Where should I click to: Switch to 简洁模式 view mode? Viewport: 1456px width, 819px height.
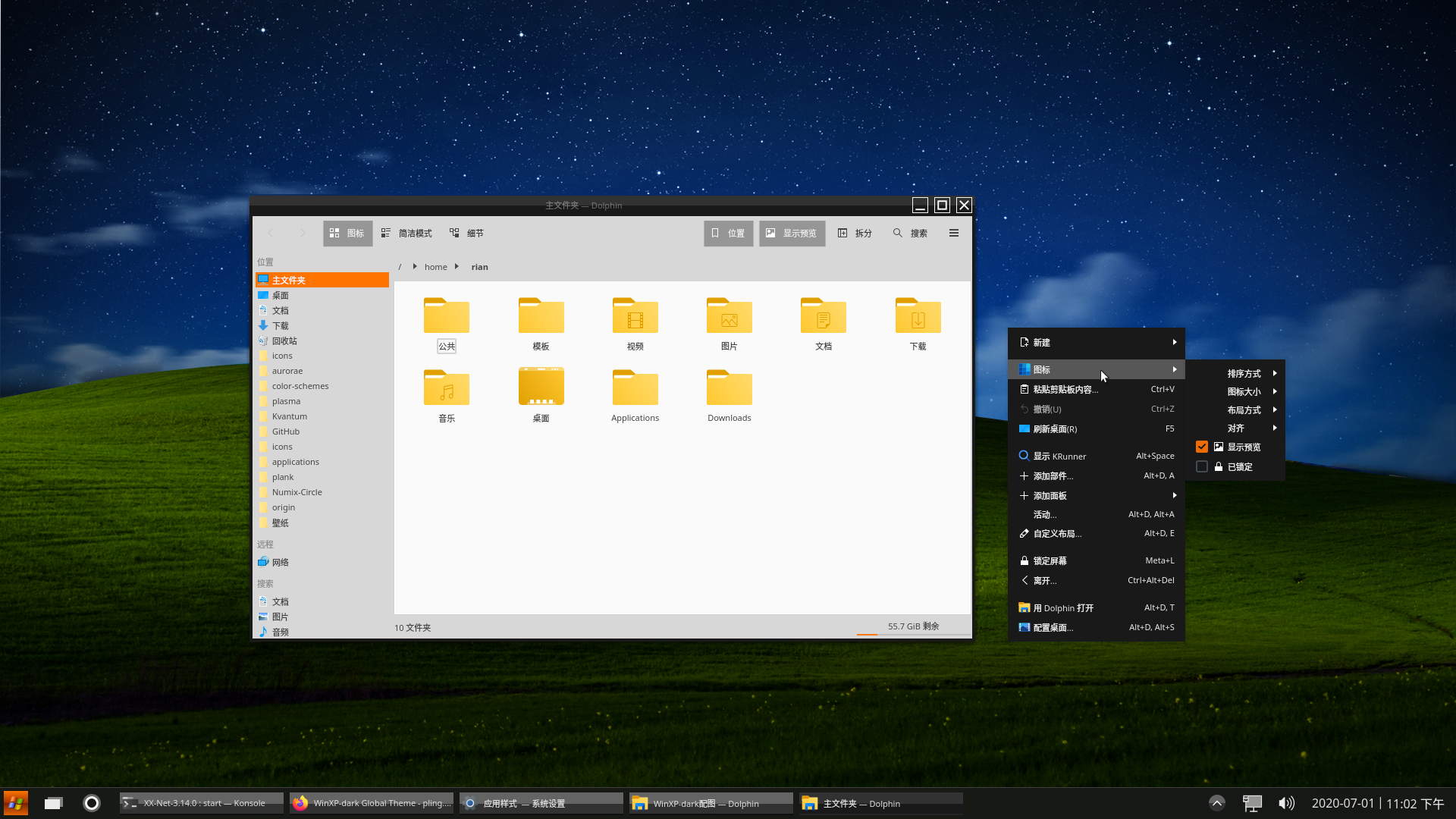(406, 233)
